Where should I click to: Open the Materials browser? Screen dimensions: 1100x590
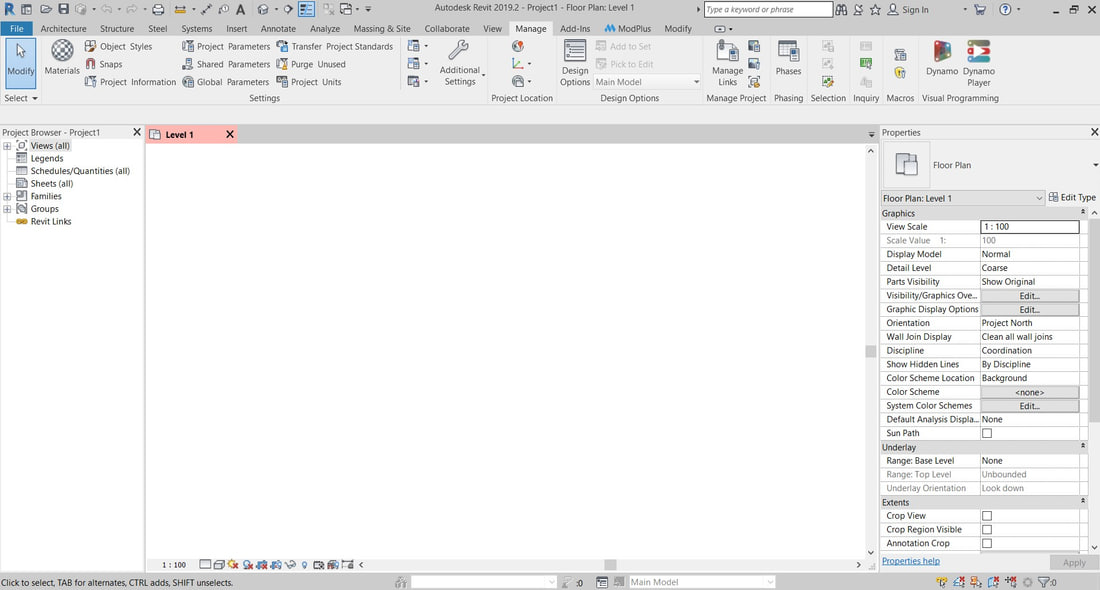coord(62,58)
